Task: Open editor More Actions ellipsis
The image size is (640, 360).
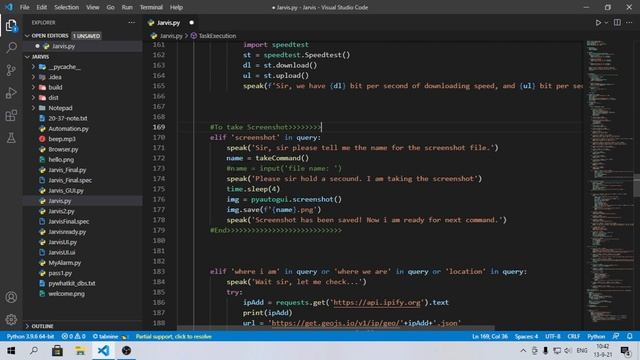Action: (x=629, y=23)
